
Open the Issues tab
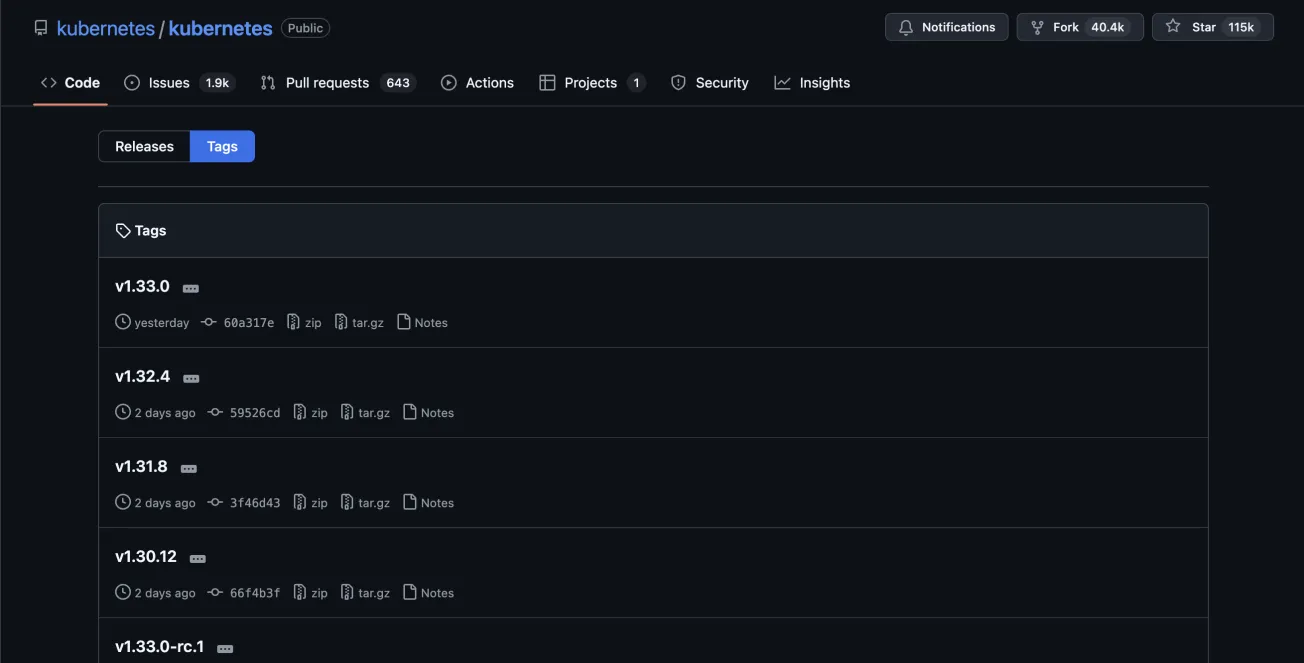[x=179, y=83]
